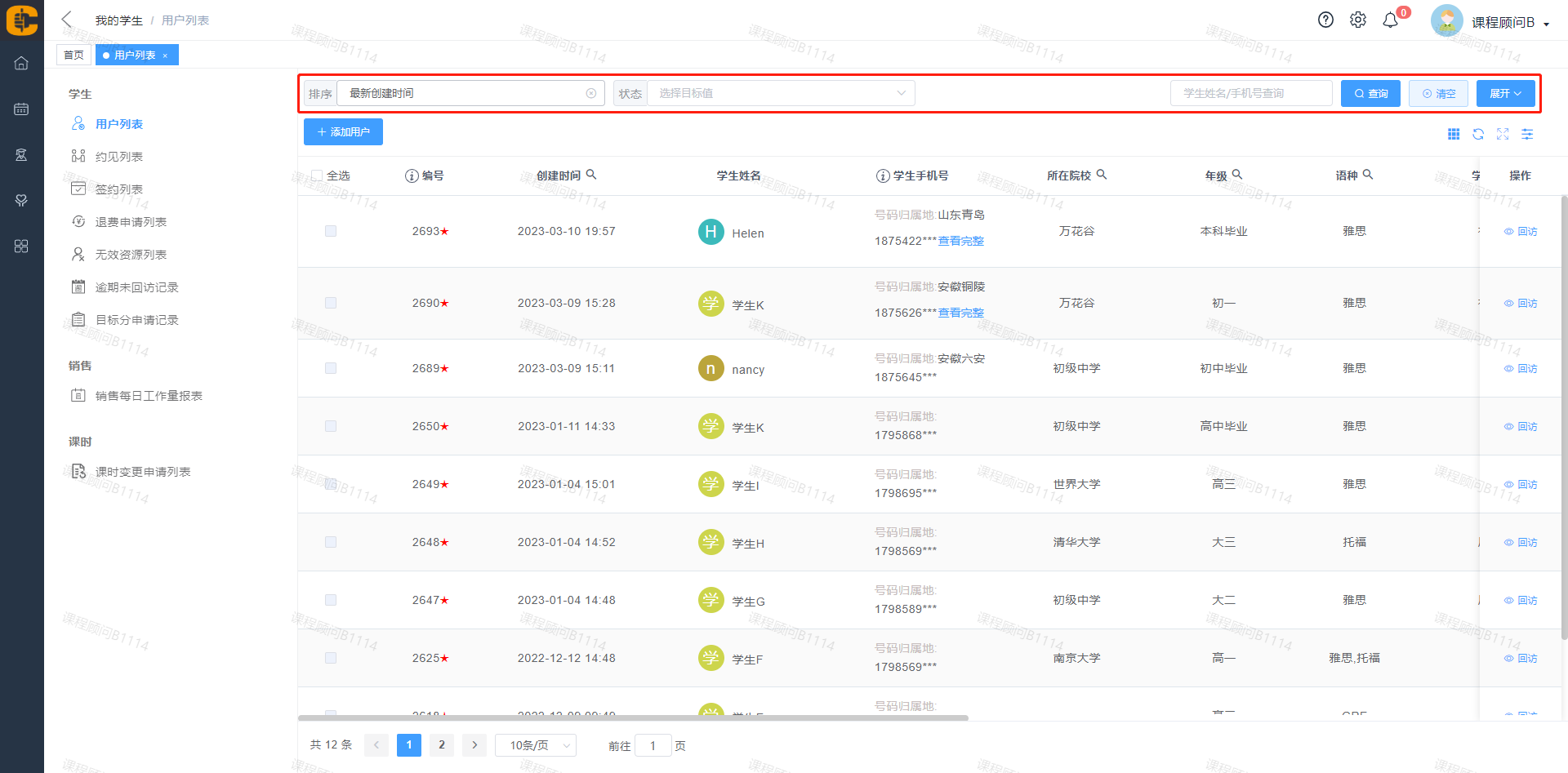The height and width of the screenshot is (773, 1568).
Task: Select the checkbox for row 2693
Action: click(331, 231)
